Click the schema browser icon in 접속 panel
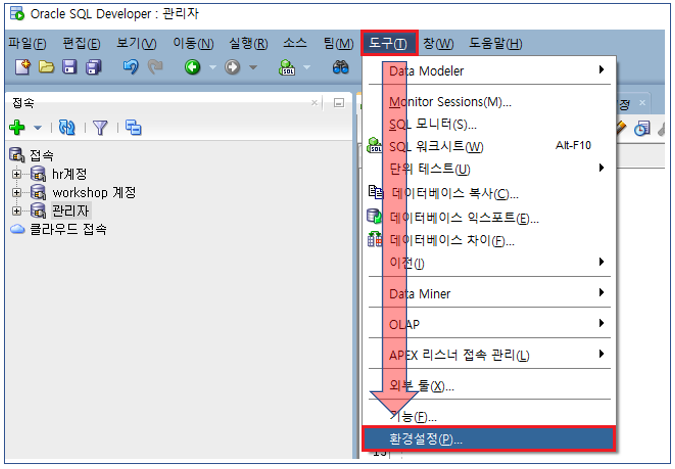 [x=133, y=127]
